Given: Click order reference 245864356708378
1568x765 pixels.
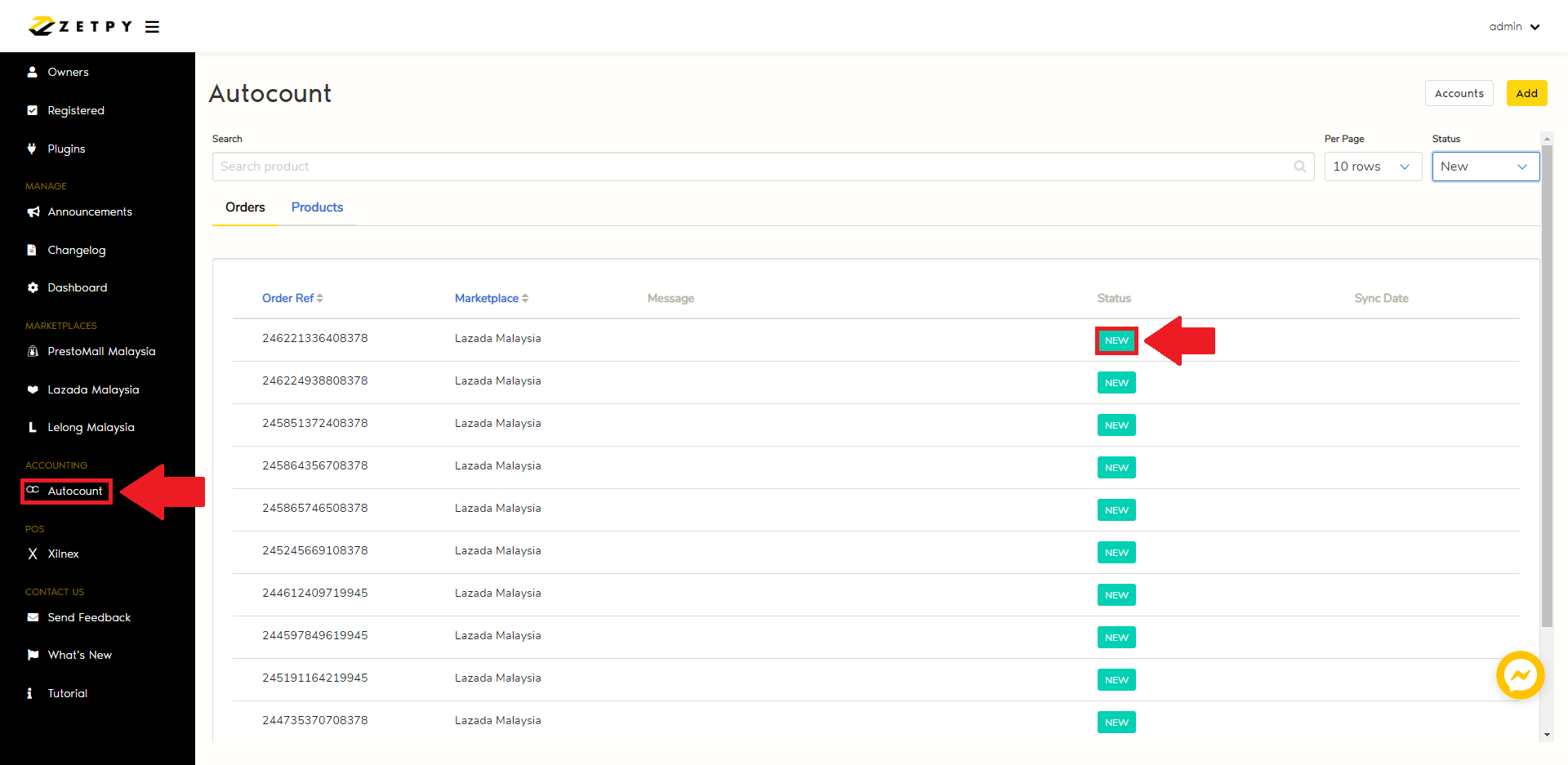Looking at the screenshot, I should [314, 465].
